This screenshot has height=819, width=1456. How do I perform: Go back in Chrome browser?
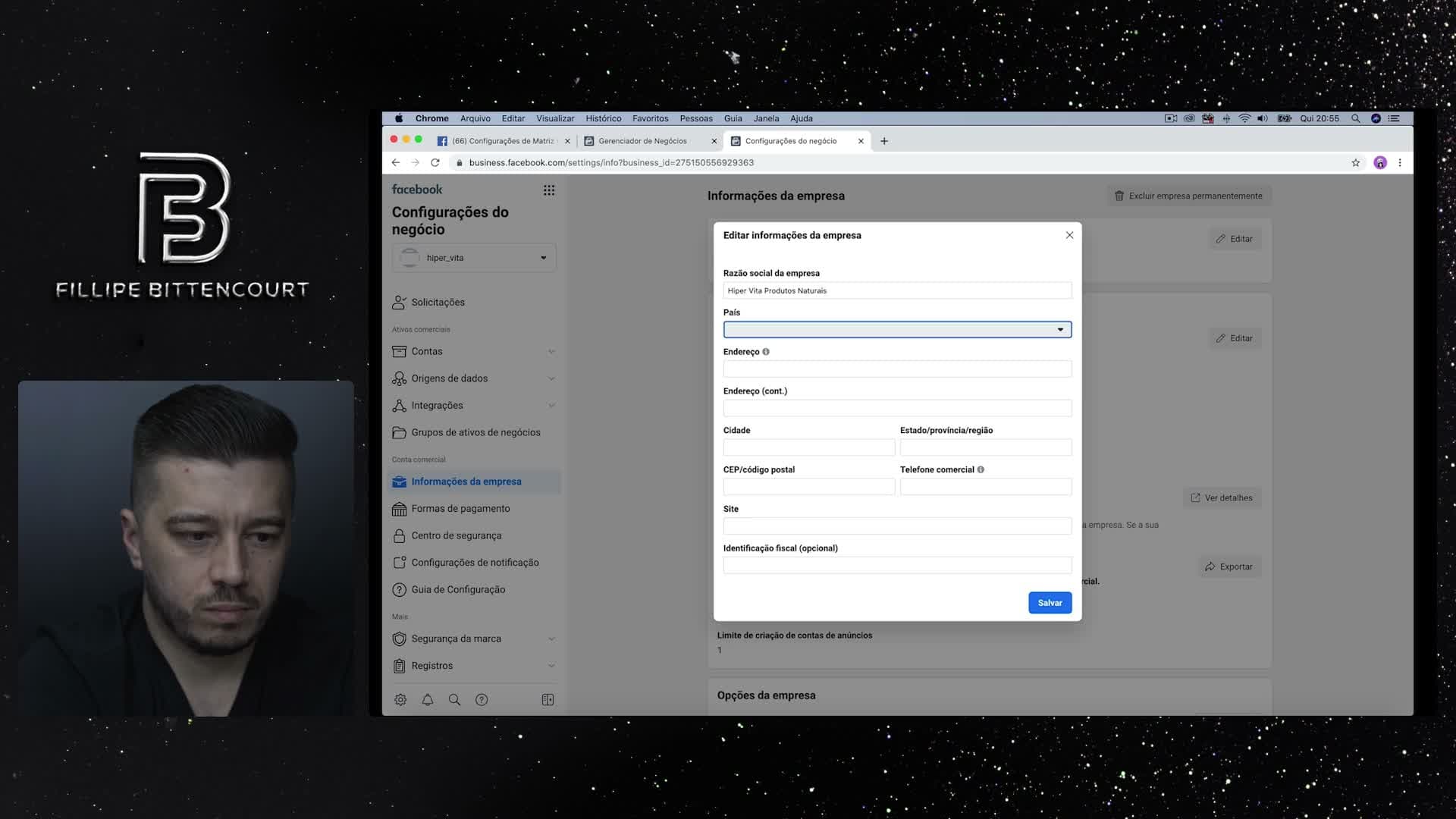395,162
